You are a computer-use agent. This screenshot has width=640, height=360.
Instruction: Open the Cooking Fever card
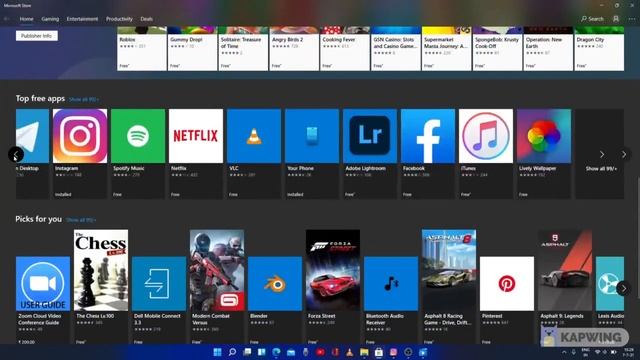tap(345, 49)
